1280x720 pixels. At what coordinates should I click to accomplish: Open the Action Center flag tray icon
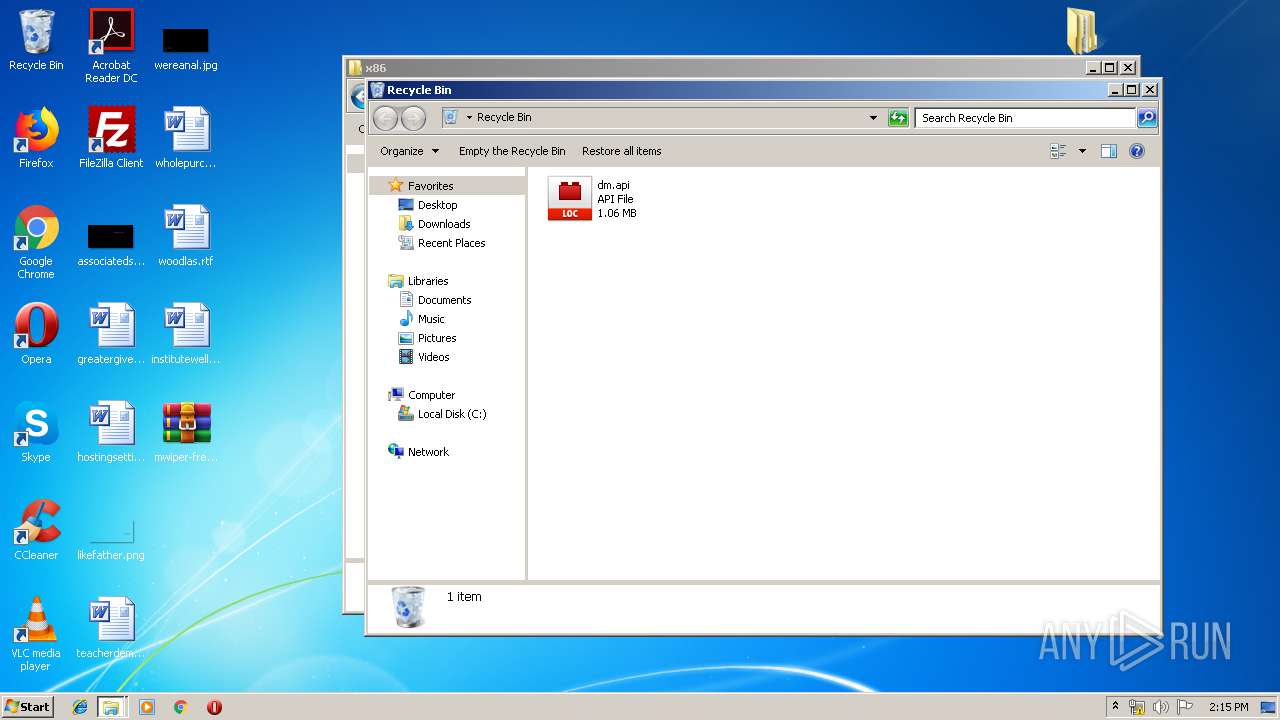(1185, 707)
